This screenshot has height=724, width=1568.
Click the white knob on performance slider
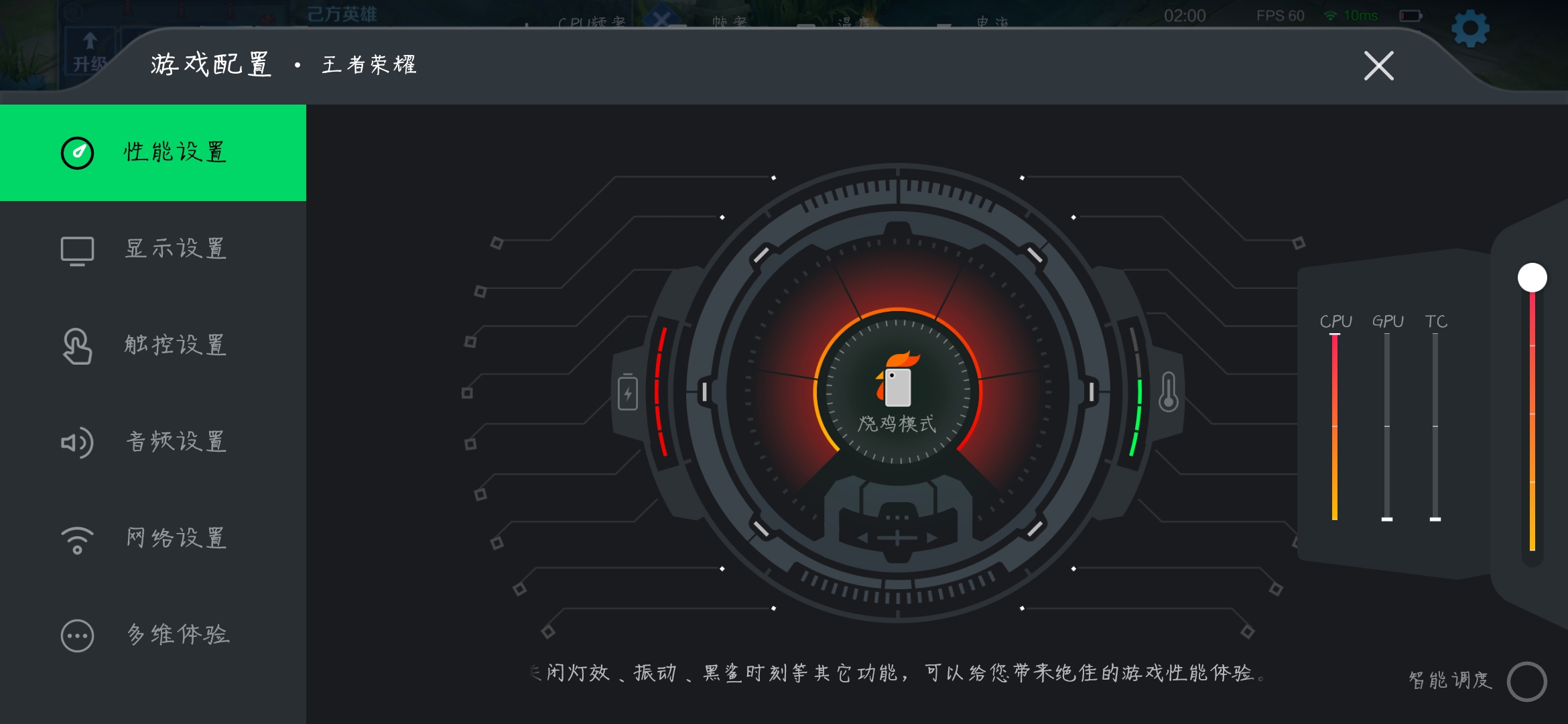point(1532,278)
